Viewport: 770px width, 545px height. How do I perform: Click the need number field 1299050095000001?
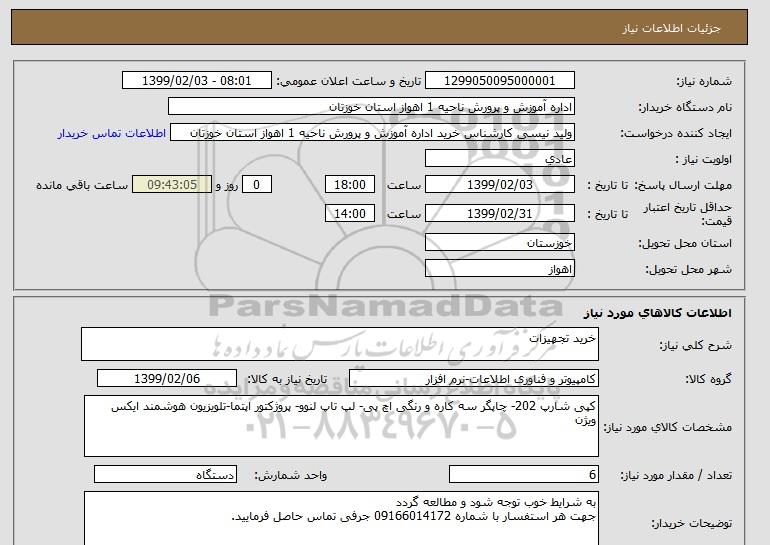(499, 81)
